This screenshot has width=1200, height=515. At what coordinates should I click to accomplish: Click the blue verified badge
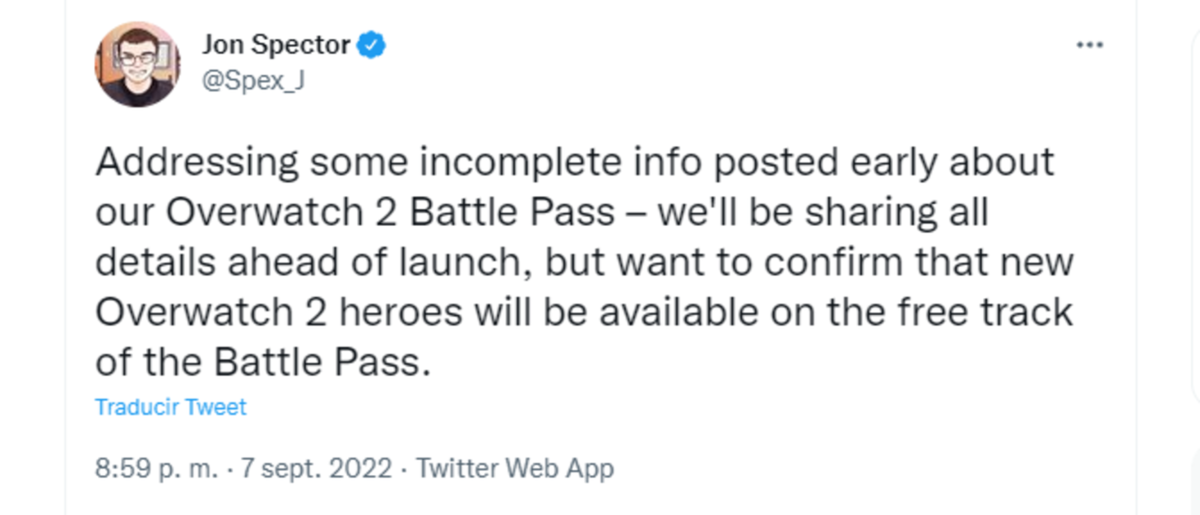tap(372, 45)
